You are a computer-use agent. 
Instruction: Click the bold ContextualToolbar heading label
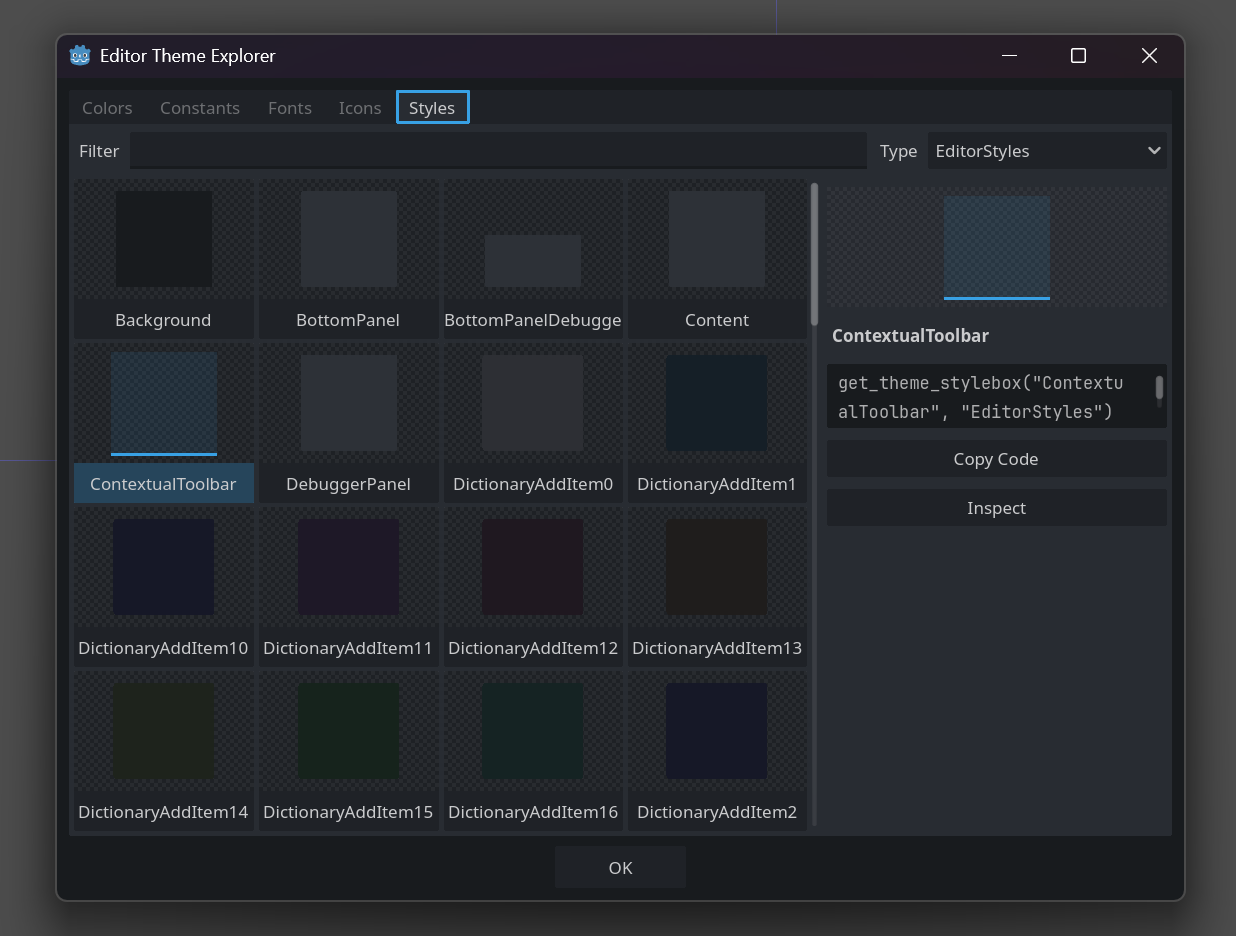click(x=910, y=336)
